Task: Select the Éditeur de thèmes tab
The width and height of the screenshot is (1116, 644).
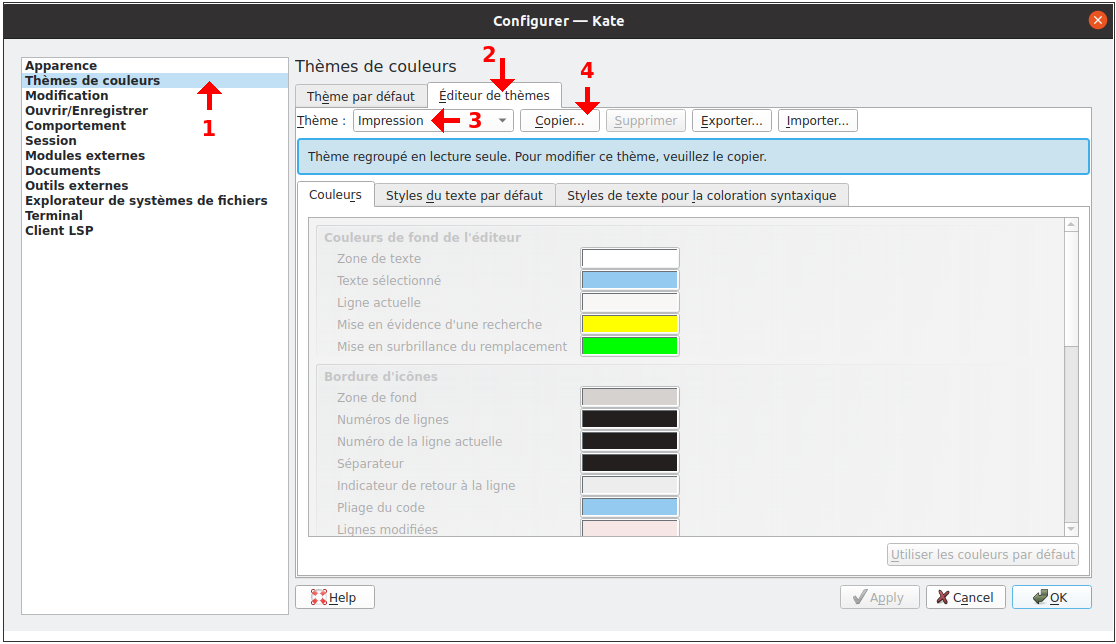Action: coord(494,95)
